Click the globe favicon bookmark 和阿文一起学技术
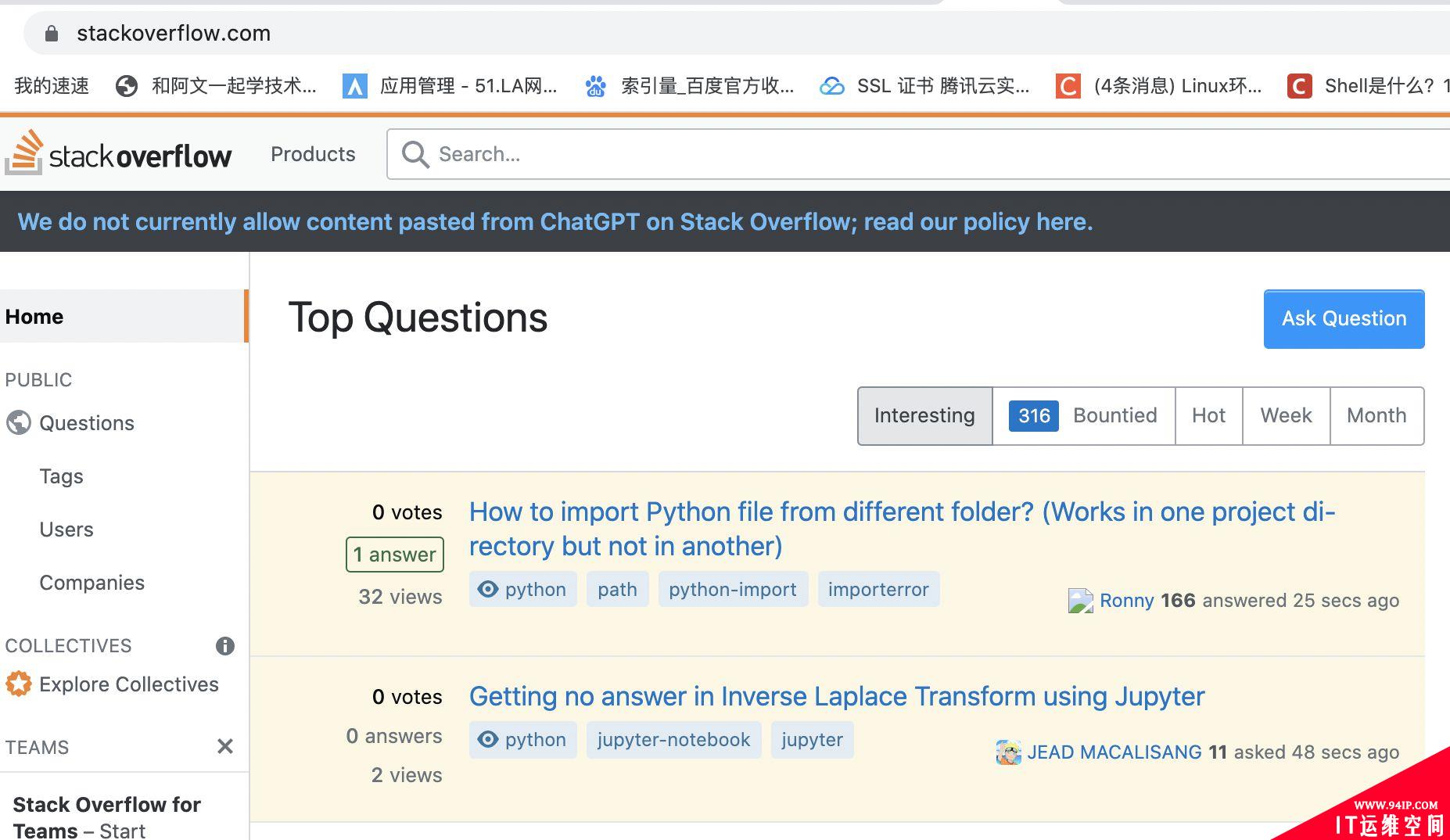This screenshot has width=1450, height=840. [x=127, y=86]
